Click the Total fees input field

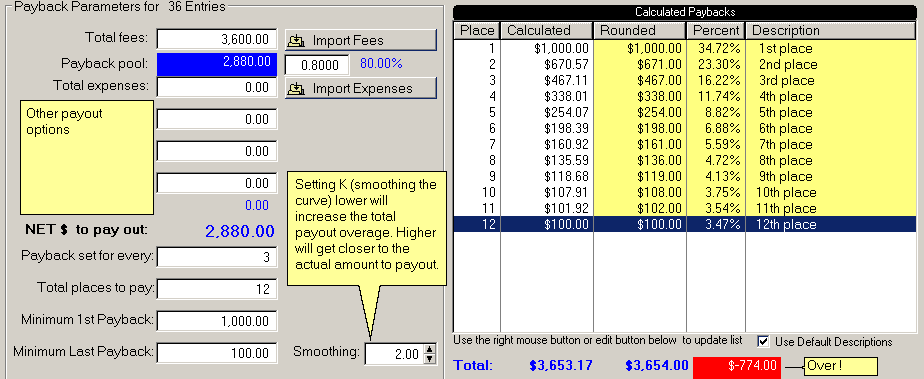(216, 39)
